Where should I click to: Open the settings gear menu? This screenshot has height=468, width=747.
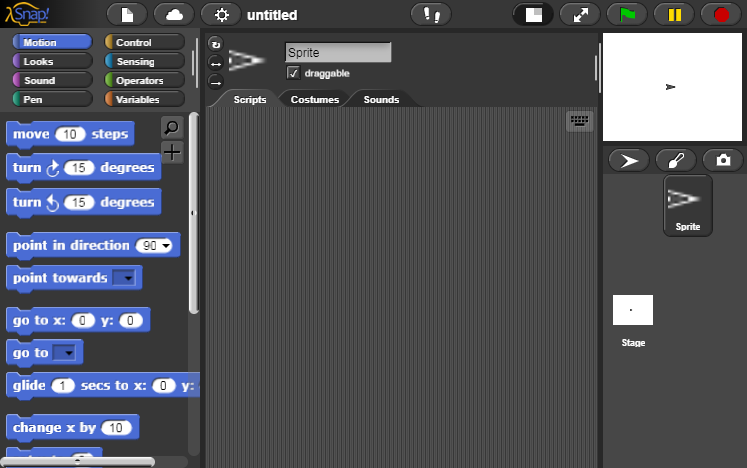(222, 14)
